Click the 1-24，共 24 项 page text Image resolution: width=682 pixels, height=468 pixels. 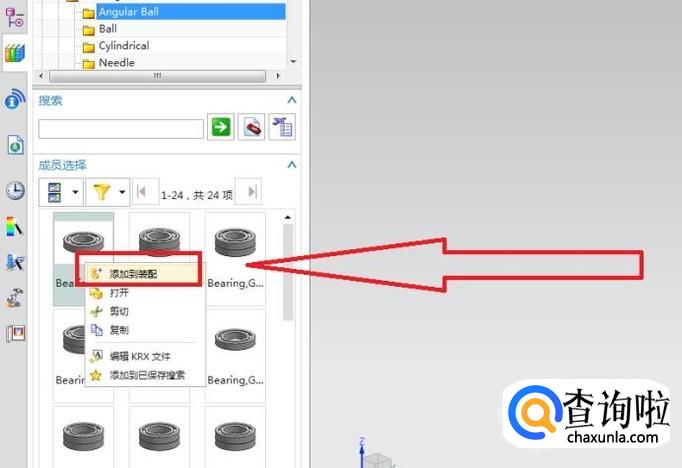pyautogui.click(x=197, y=195)
